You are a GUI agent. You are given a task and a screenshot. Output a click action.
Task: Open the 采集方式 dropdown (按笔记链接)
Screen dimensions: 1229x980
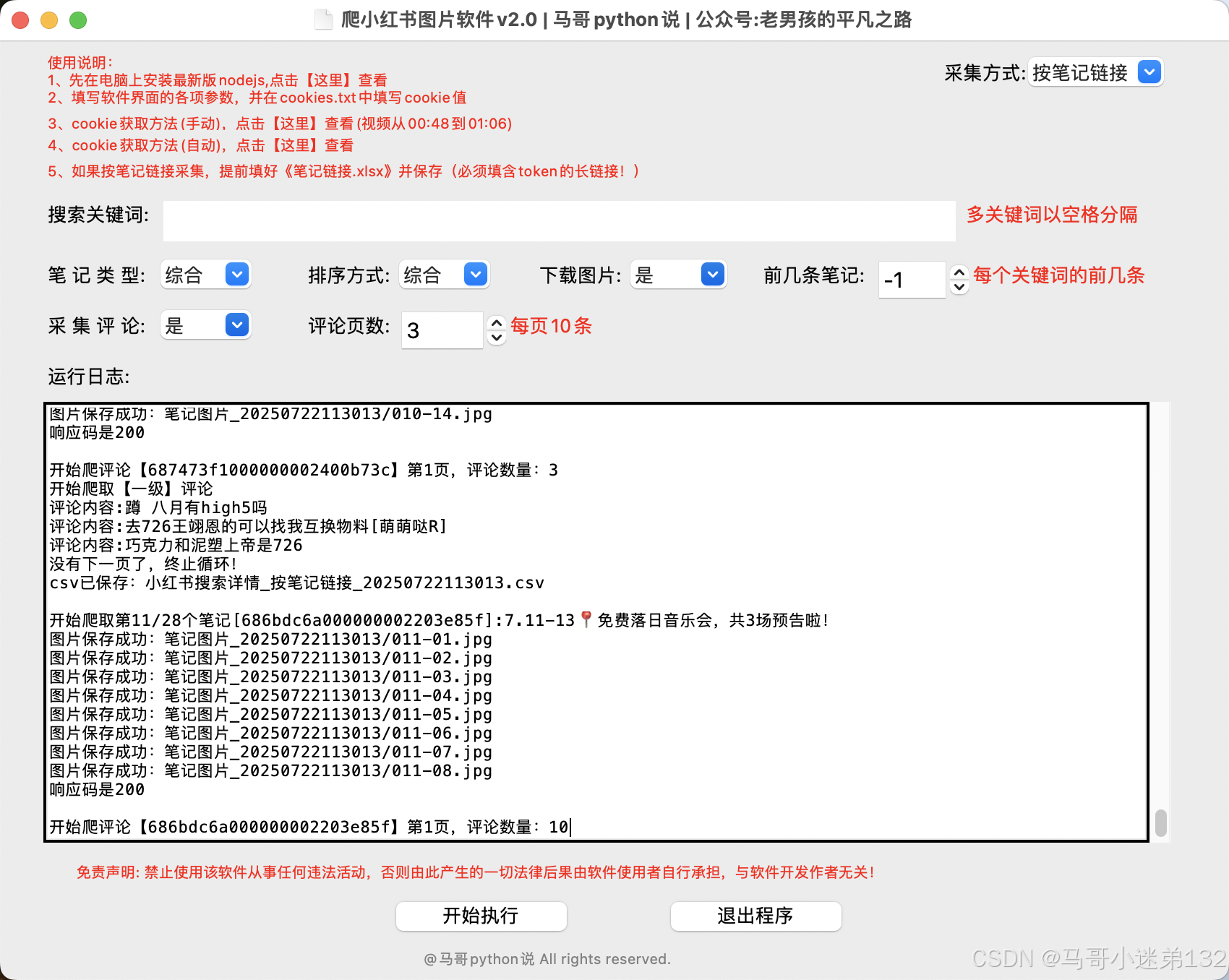coord(1096,72)
